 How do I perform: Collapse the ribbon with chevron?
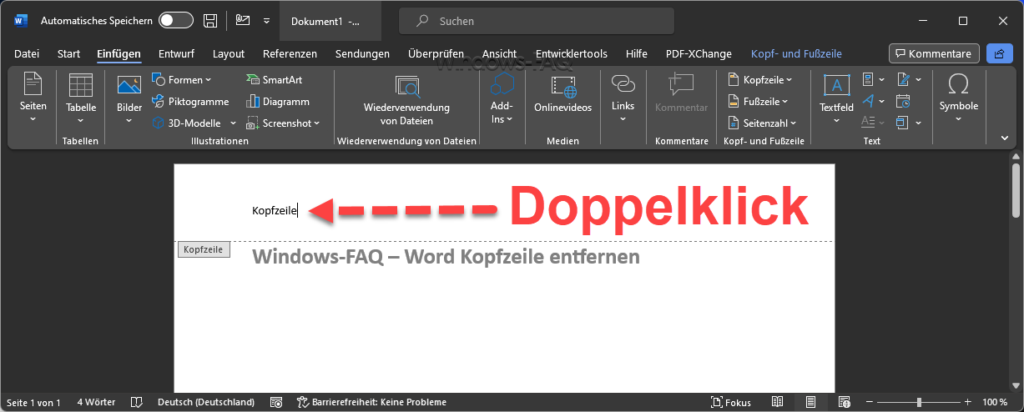coord(1004,138)
